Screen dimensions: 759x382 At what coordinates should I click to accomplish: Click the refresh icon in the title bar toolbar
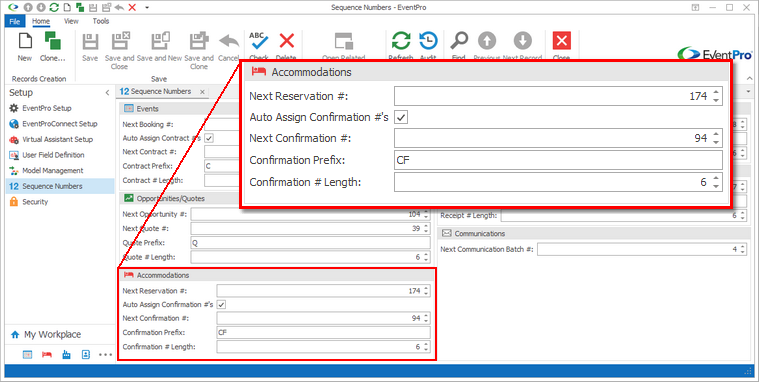click(x=54, y=7)
